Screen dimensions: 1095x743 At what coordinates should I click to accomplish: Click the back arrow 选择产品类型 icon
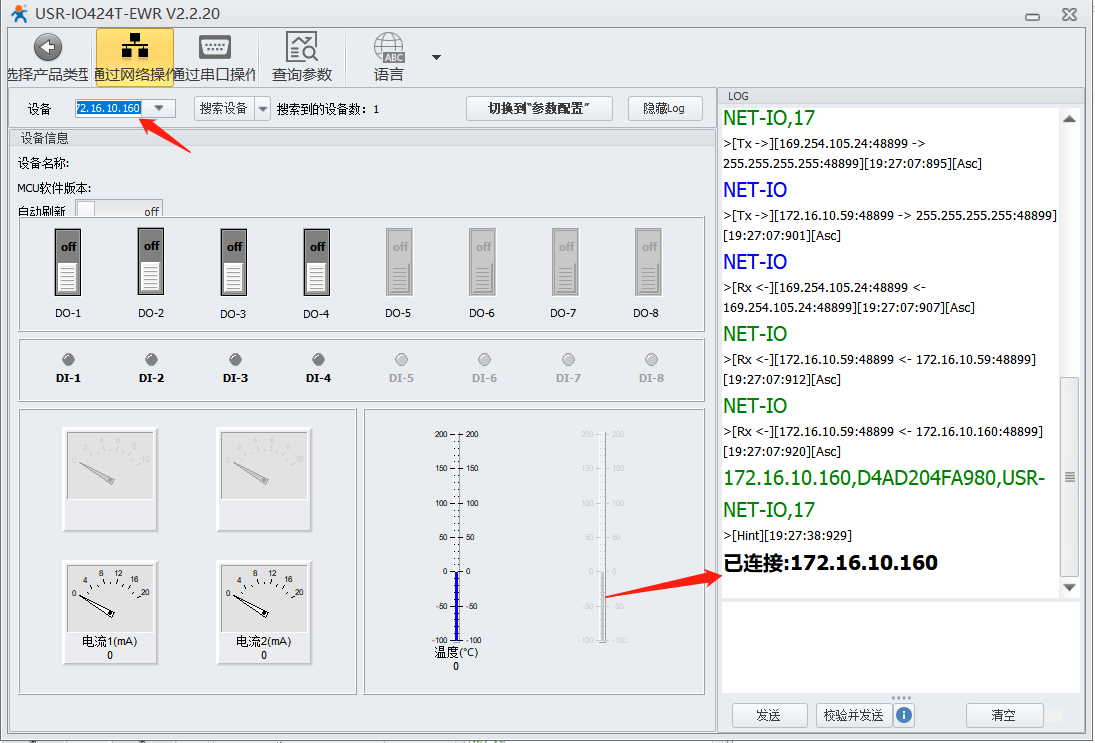pyautogui.click(x=47, y=48)
